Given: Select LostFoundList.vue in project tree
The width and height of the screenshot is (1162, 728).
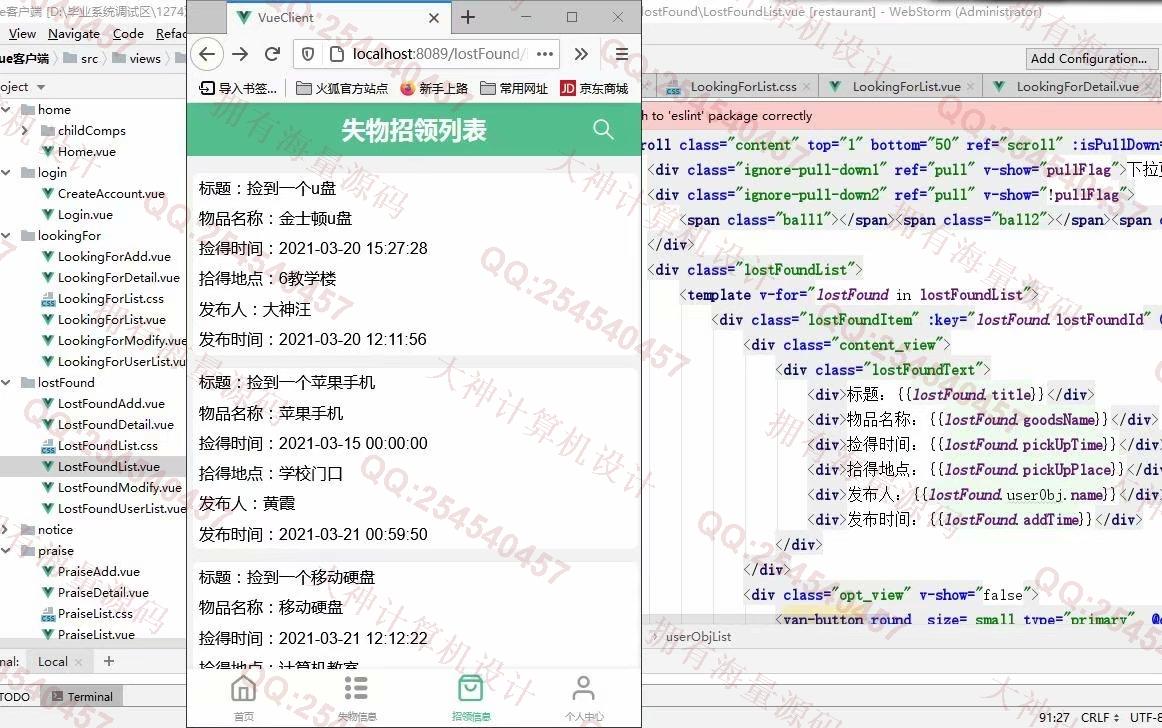Looking at the screenshot, I should click(108, 466).
